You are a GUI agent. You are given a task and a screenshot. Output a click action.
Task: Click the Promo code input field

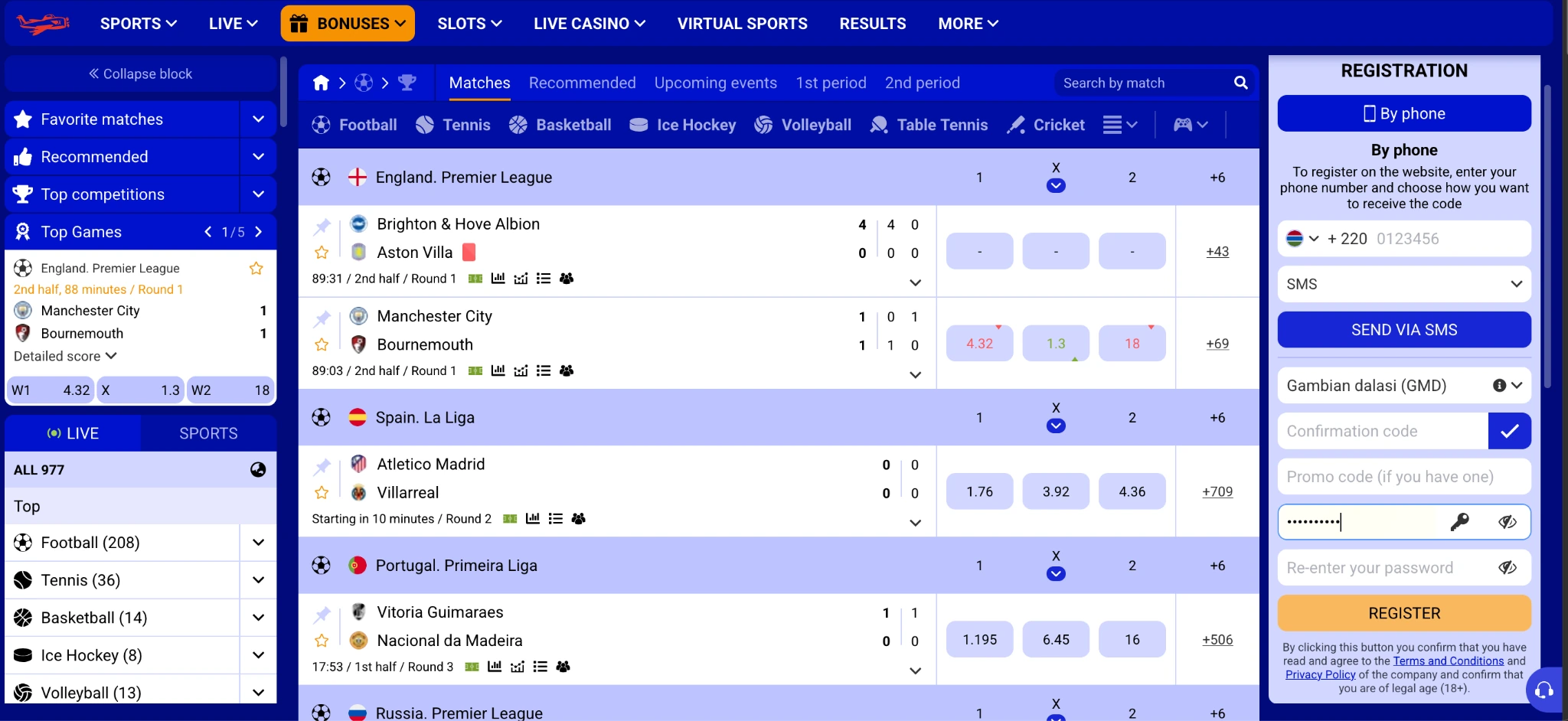click(x=1404, y=477)
